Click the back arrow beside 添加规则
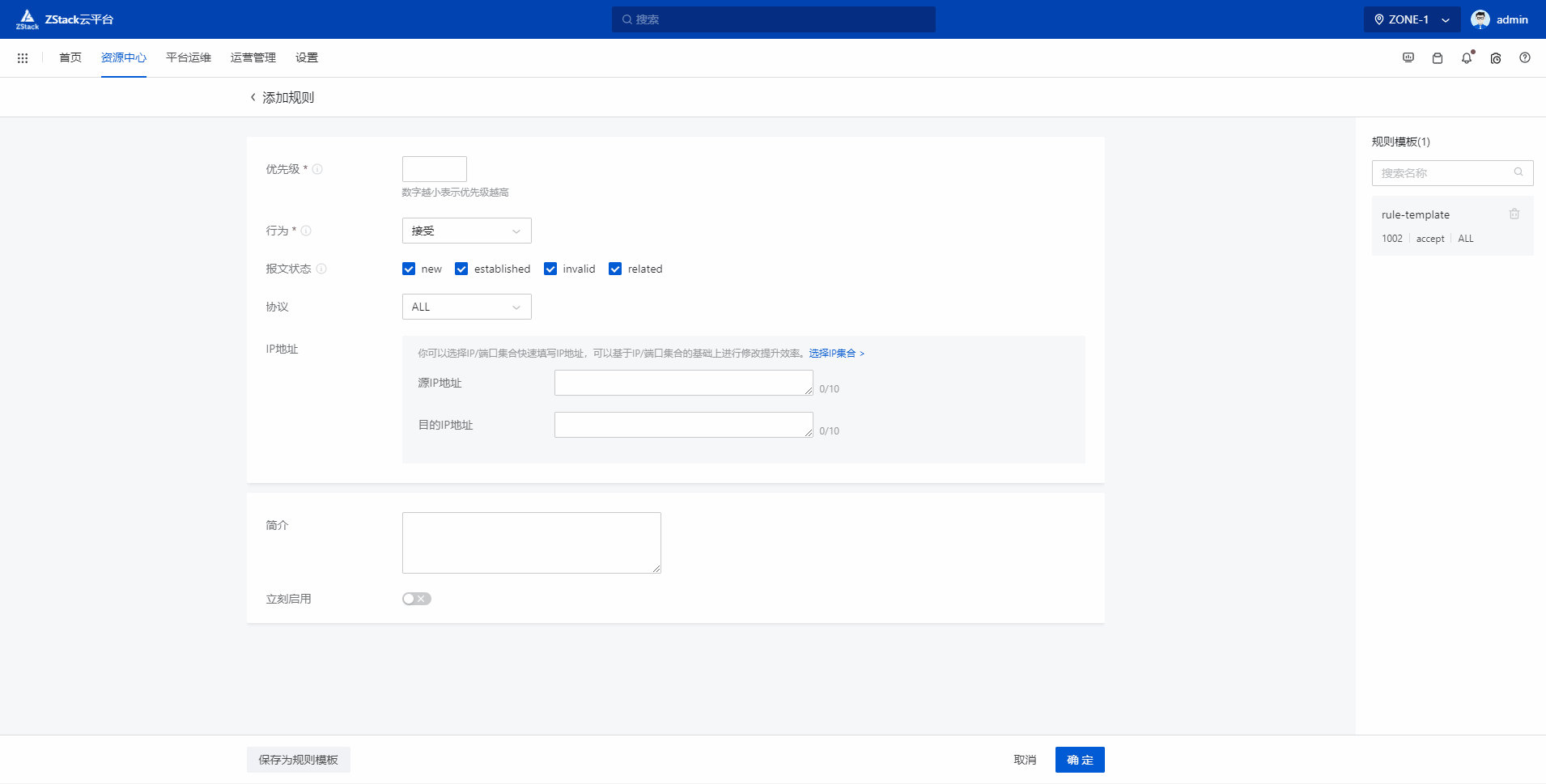 253,98
